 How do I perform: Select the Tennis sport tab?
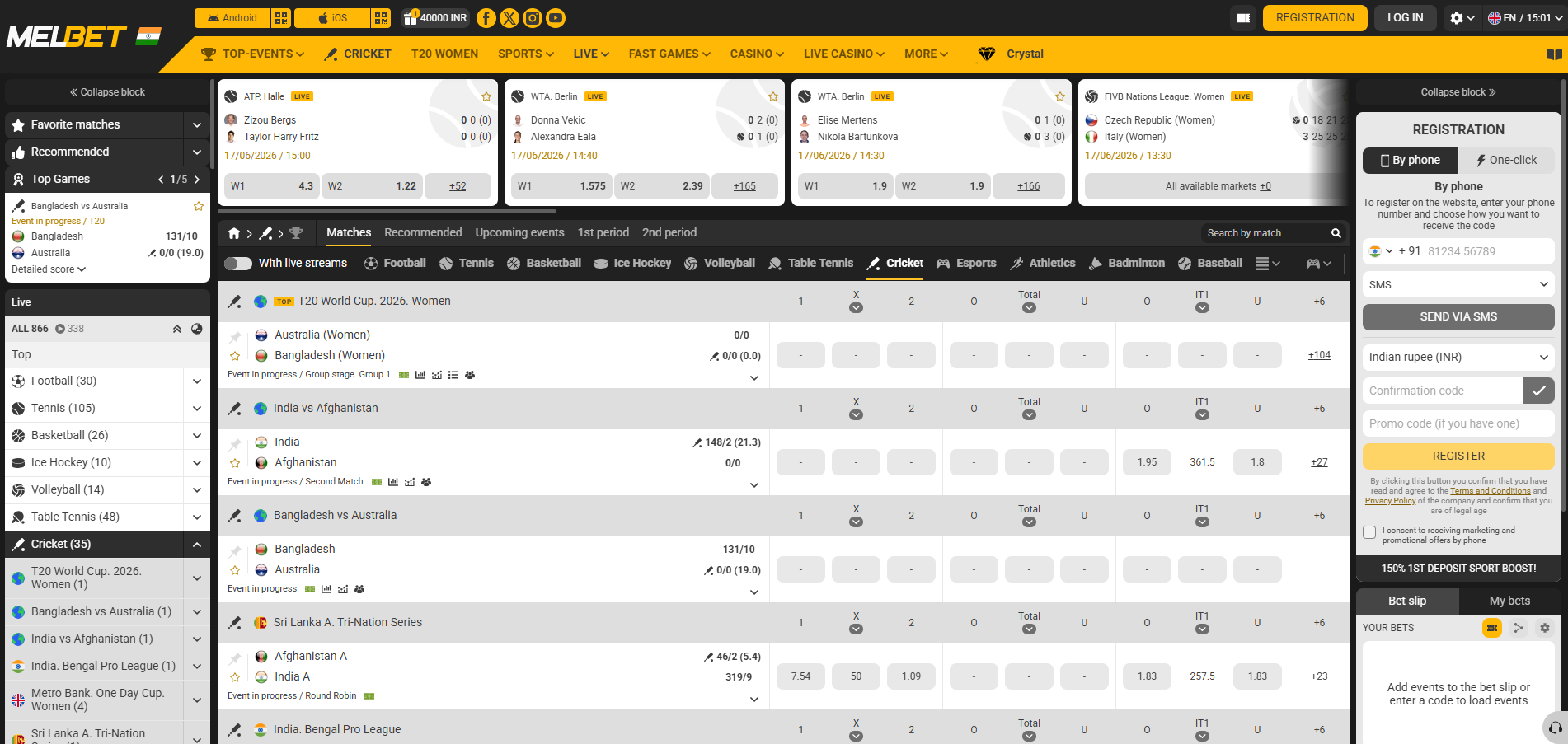tap(467, 264)
